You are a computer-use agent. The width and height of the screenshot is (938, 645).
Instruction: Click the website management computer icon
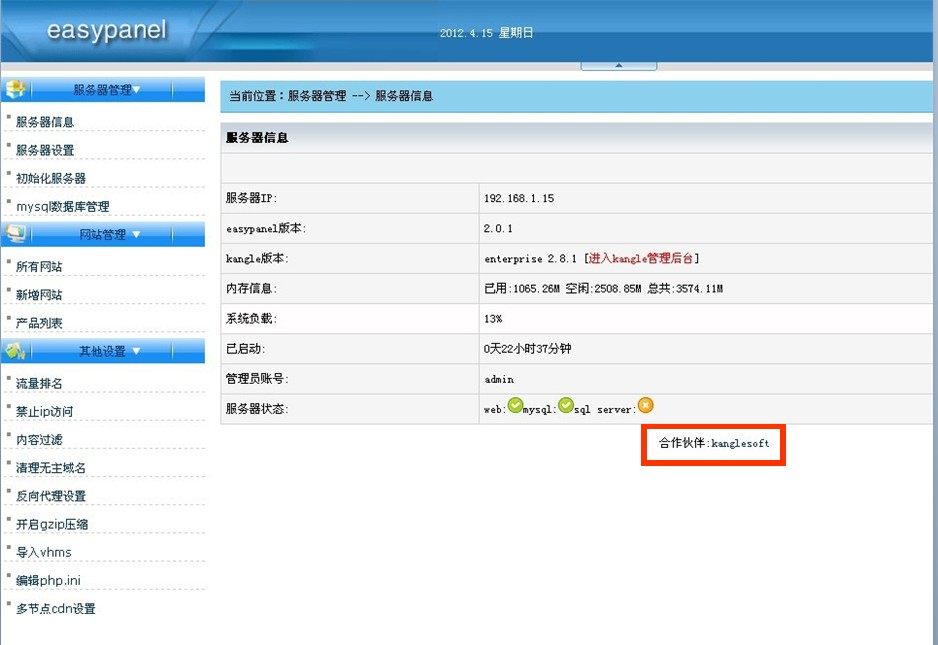[x=14, y=233]
